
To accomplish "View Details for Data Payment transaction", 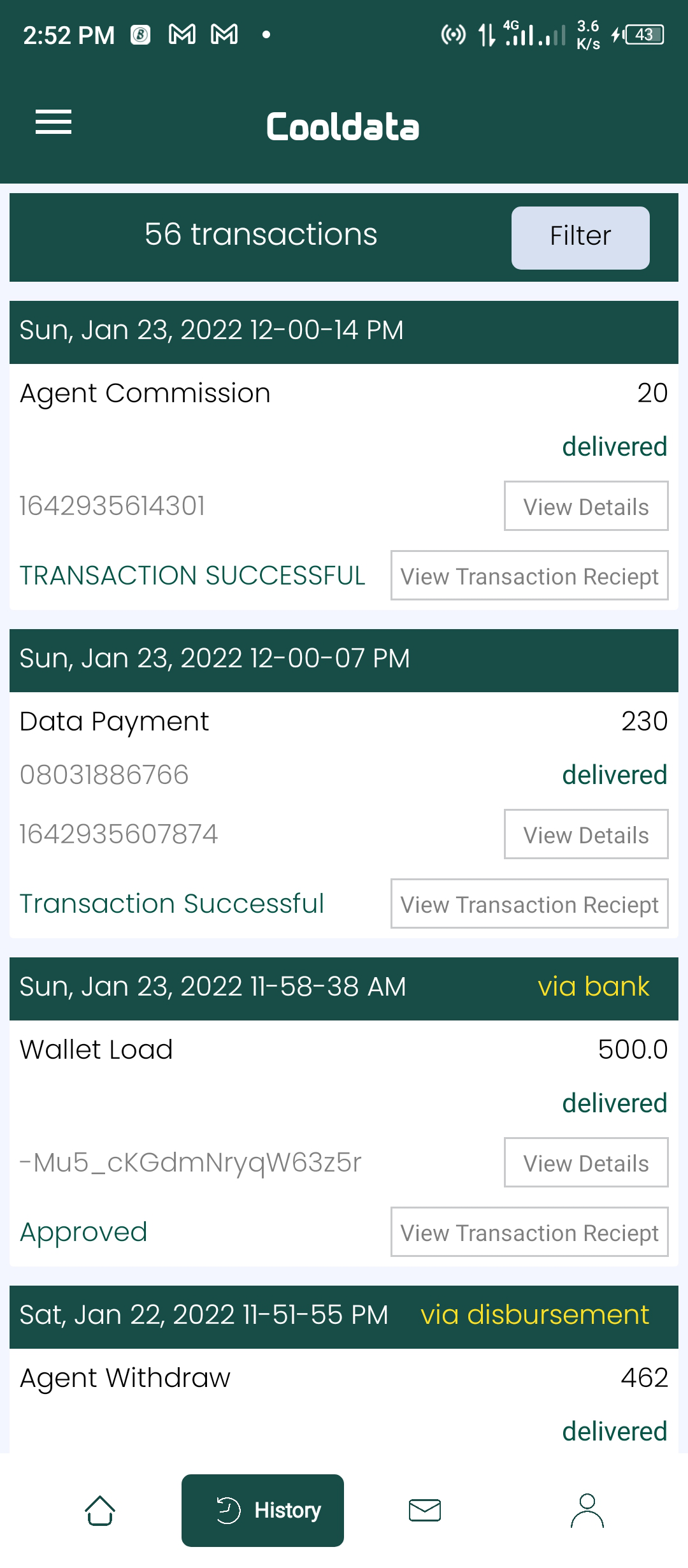I will click(x=586, y=834).
